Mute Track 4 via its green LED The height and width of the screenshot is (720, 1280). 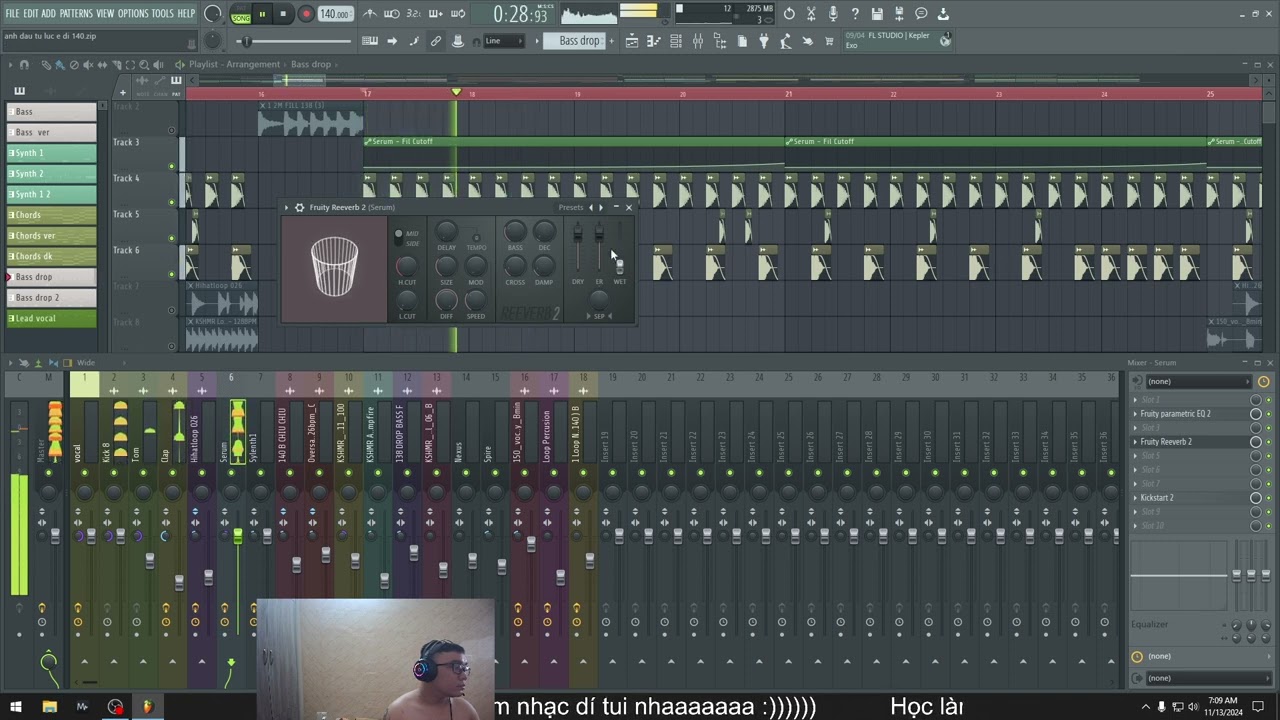tap(171, 202)
